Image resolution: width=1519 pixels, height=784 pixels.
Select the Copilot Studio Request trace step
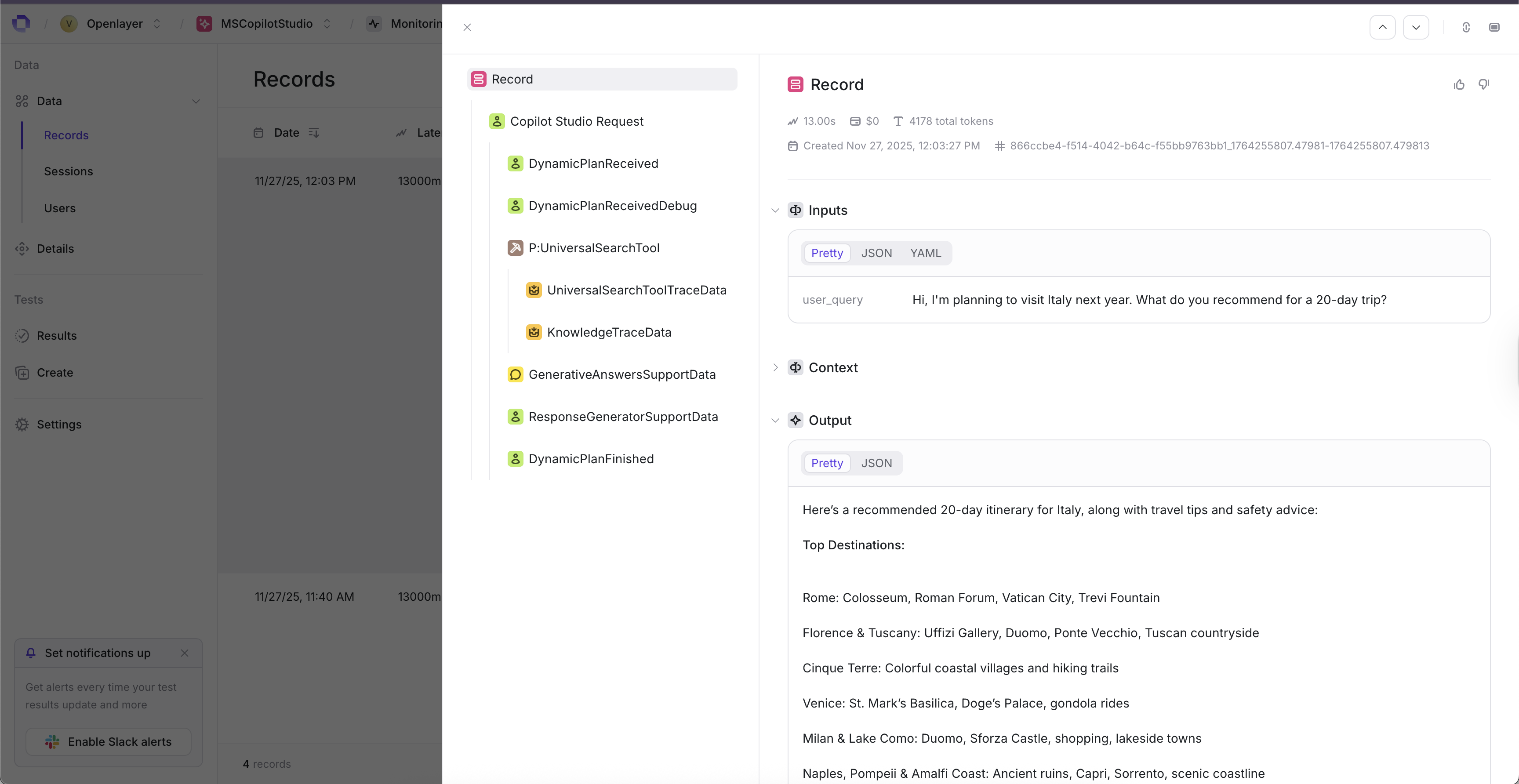(x=576, y=121)
